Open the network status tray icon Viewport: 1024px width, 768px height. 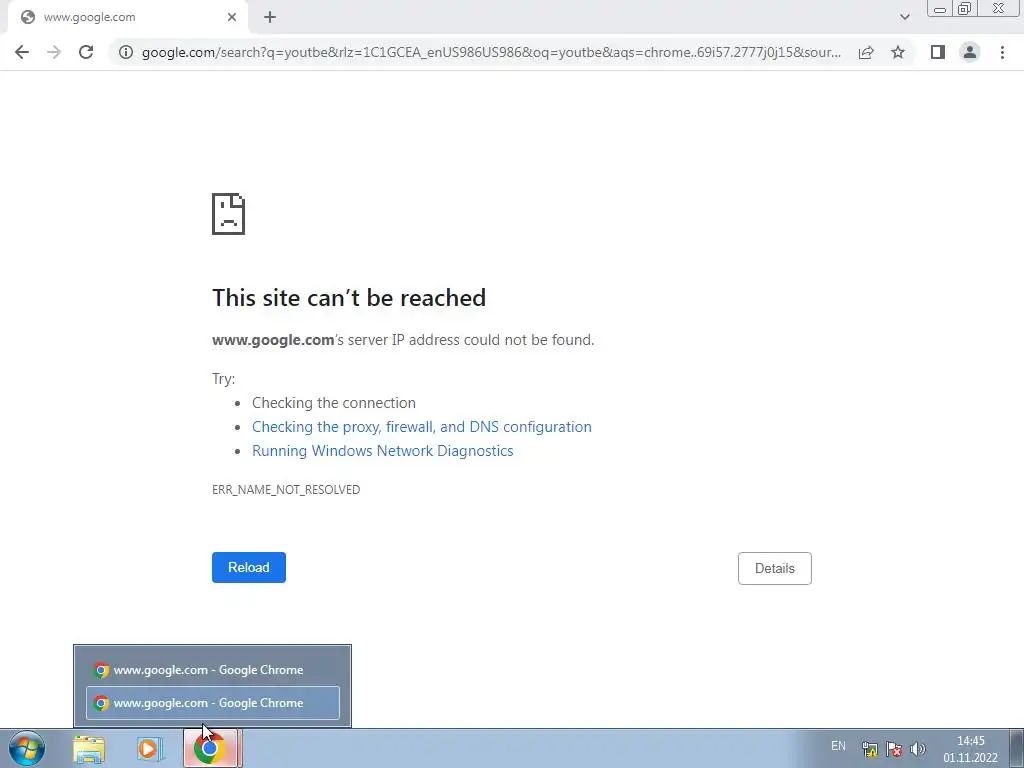coord(869,749)
